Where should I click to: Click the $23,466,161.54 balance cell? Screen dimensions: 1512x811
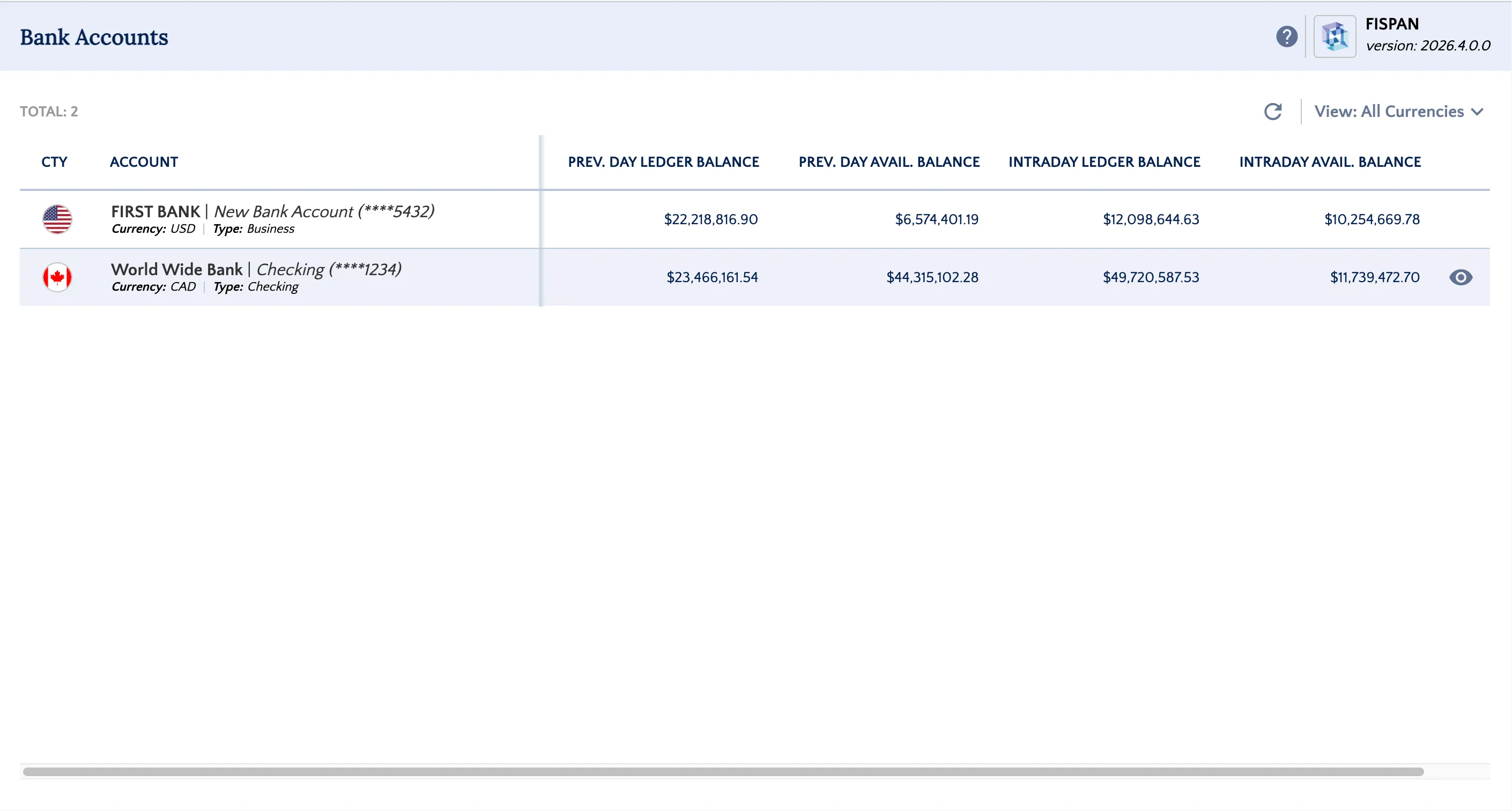pyautogui.click(x=712, y=277)
